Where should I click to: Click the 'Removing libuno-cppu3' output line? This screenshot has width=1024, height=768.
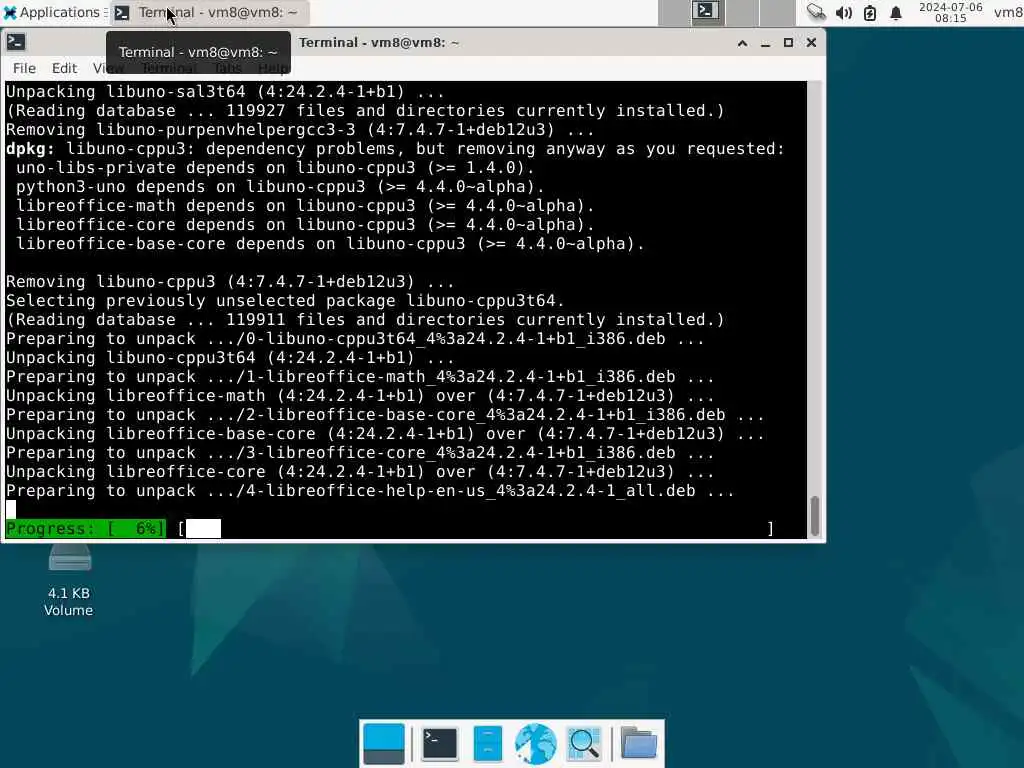[x=230, y=282]
